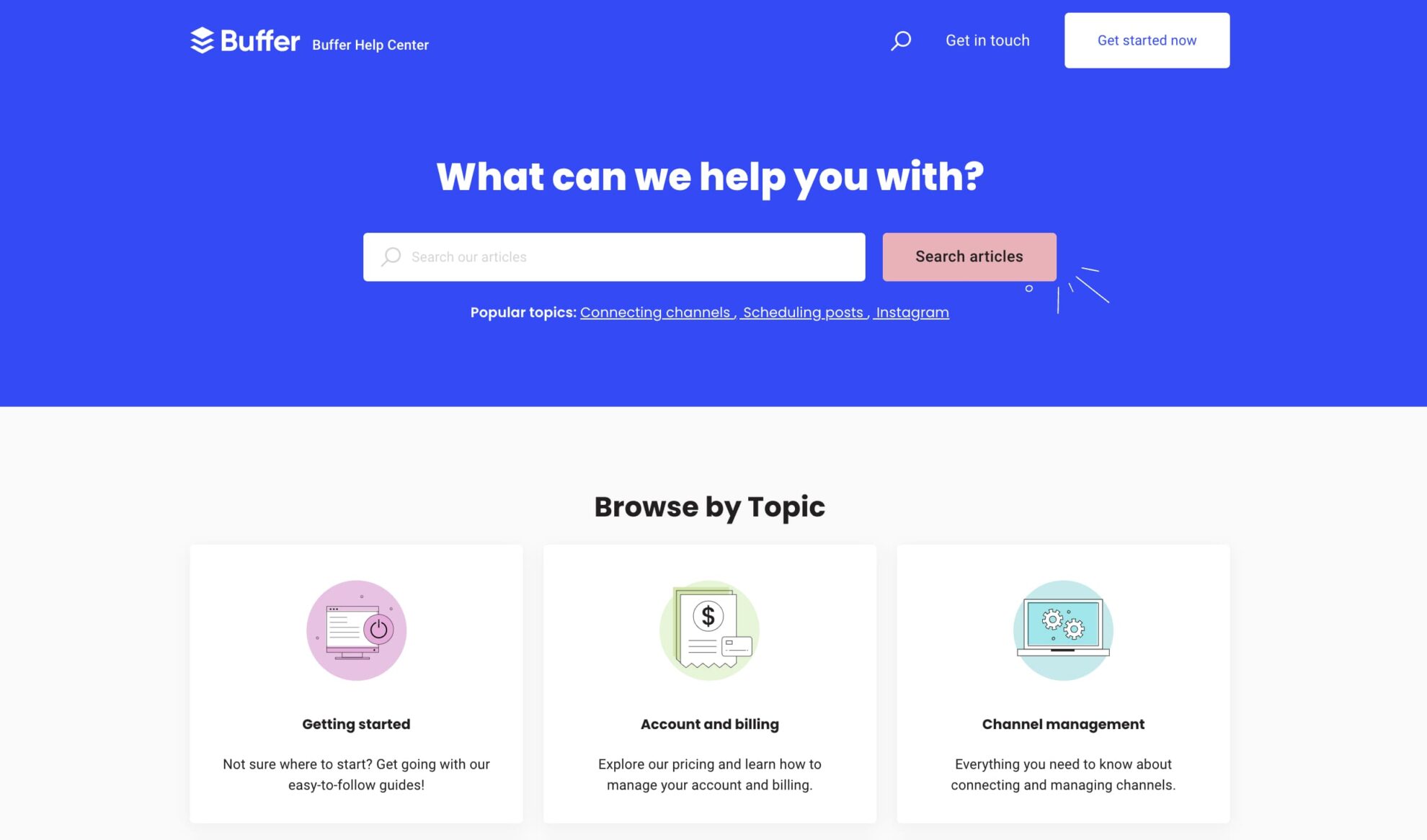Screen dimensions: 1427x840
Task: Click inside the Search our articles field
Action: tap(614, 256)
